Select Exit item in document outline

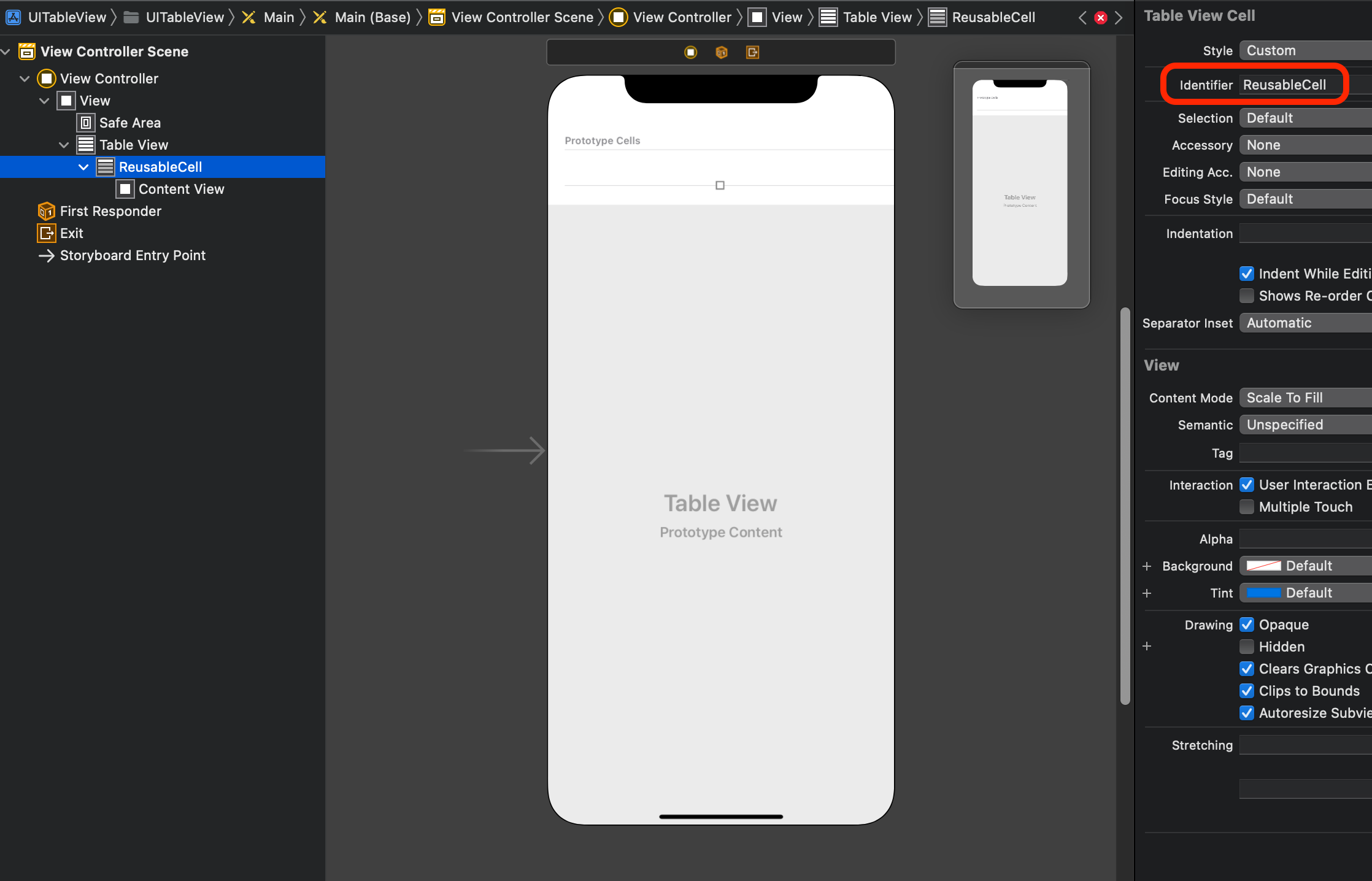pos(71,233)
